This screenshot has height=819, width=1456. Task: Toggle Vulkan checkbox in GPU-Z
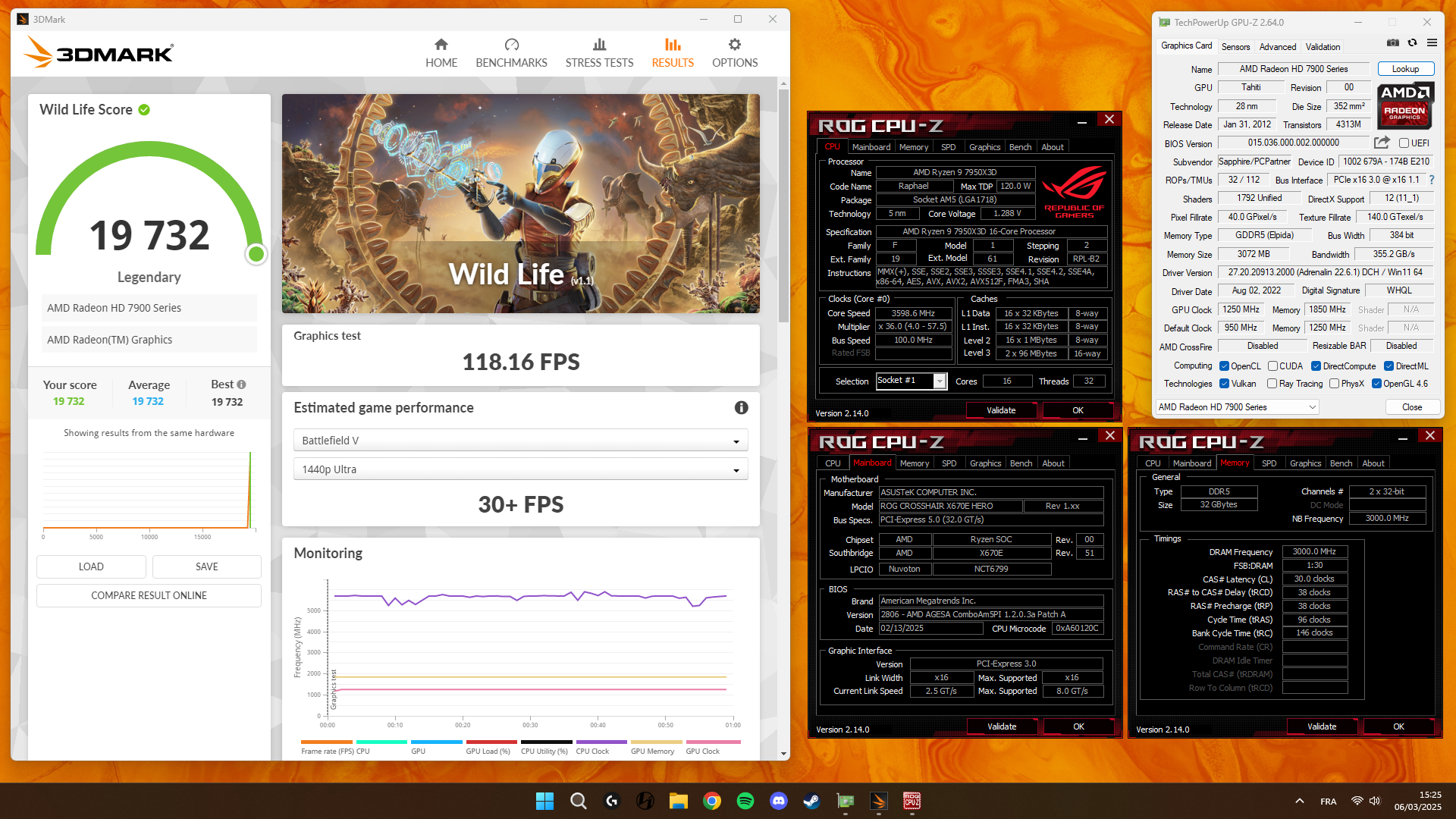pos(1224,384)
